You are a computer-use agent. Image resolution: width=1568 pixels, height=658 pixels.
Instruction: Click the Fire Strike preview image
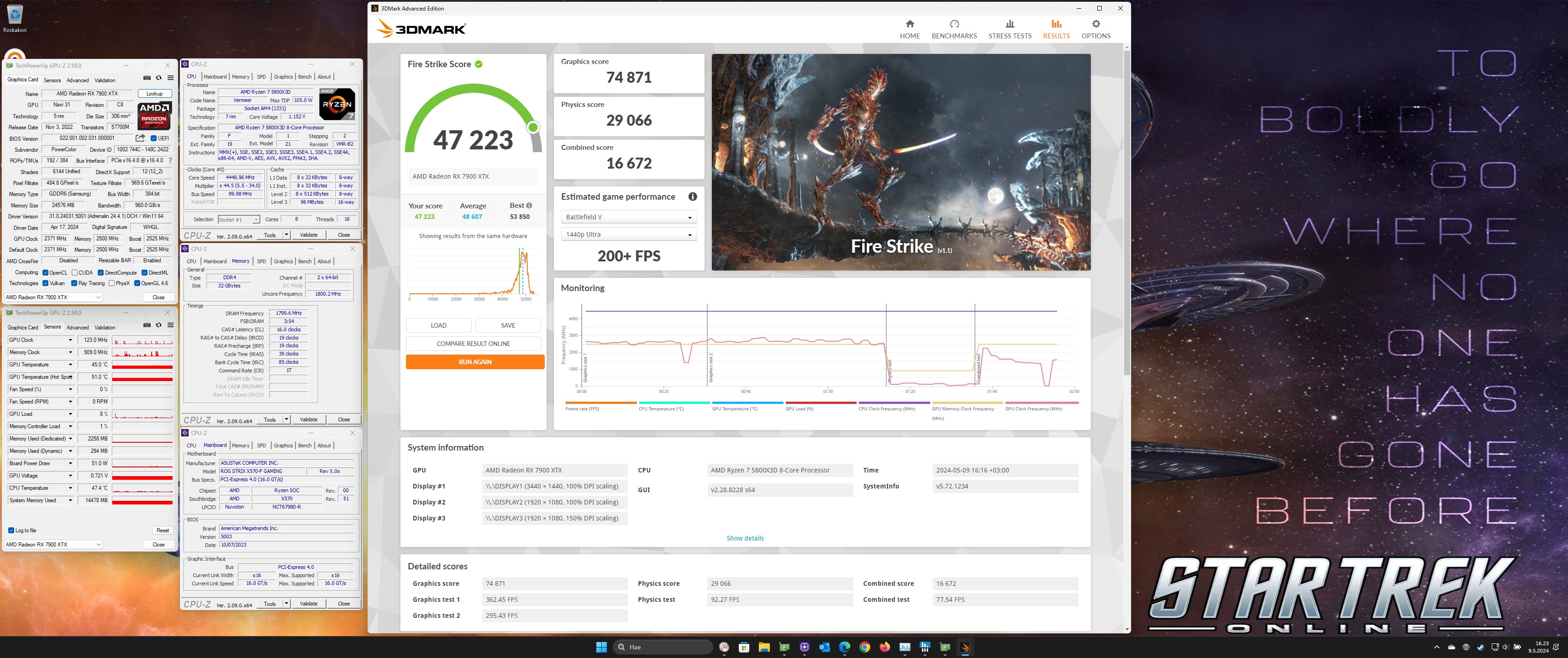pyautogui.click(x=901, y=162)
